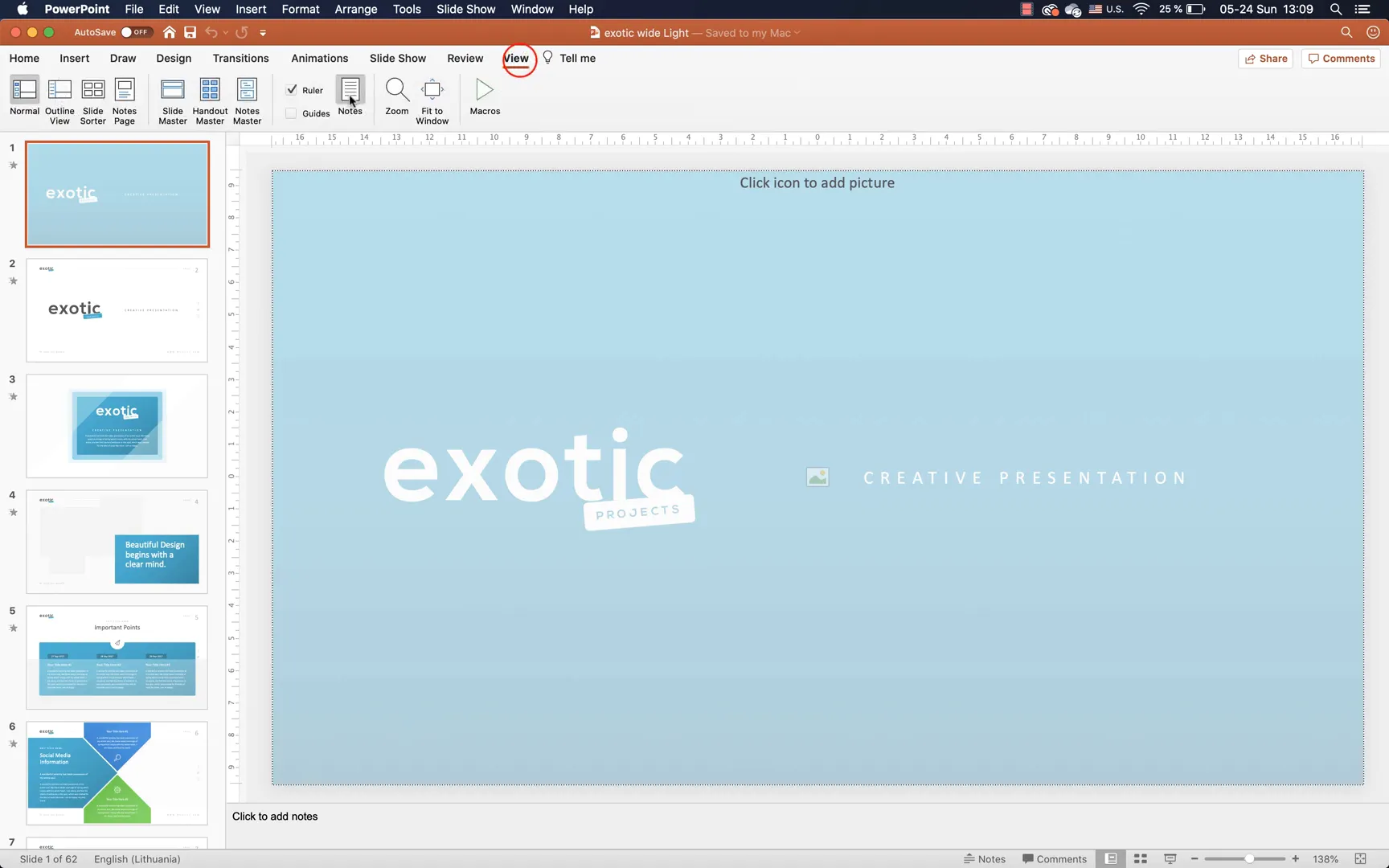
Task: Enable the Guides checkbox
Action: [x=292, y=113]
